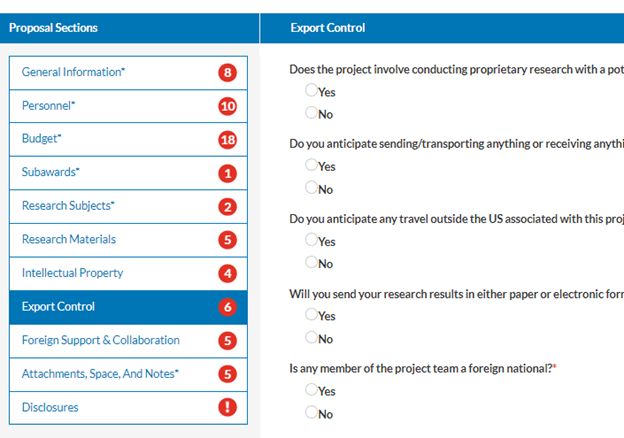The image size is (624, 438).
Task: Click the red 2 badge beside Research Subjects
Action: [x=228, y=207]
